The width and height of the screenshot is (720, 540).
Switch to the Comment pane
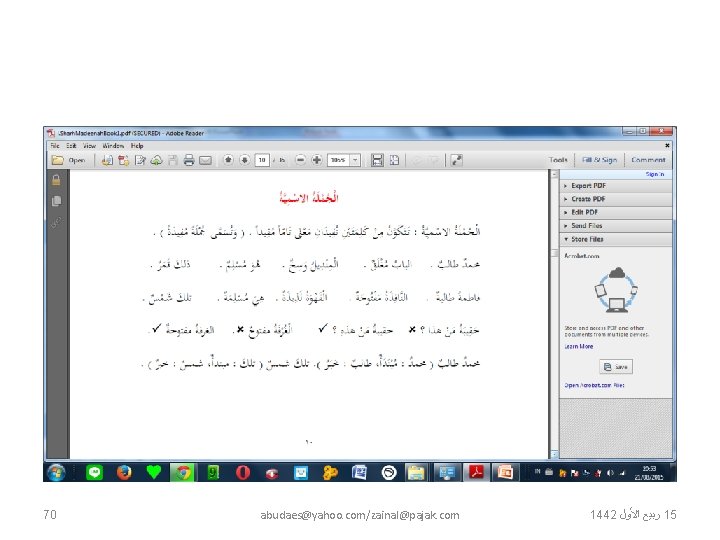click(x=648, y=160)
